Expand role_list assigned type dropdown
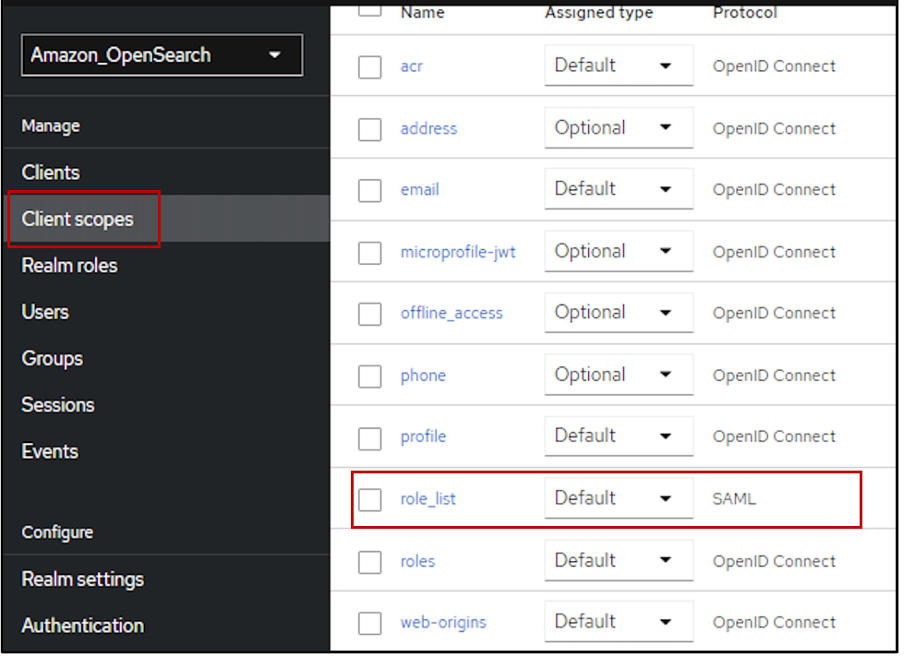Viewport: 904px width, 658px height. [619, 498]
